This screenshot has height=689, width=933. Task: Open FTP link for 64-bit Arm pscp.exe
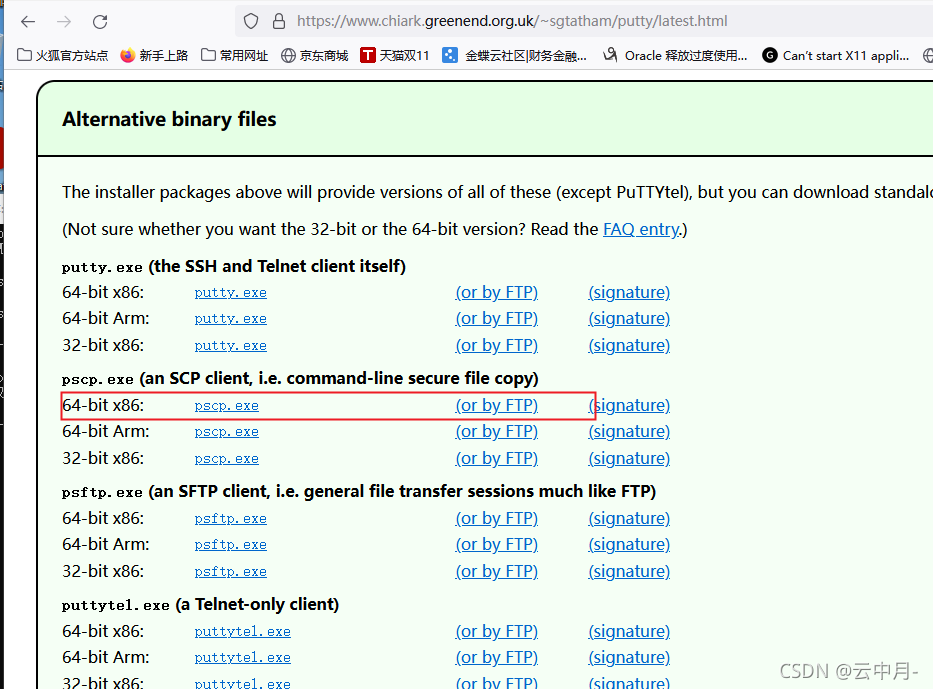click(497, 431)
